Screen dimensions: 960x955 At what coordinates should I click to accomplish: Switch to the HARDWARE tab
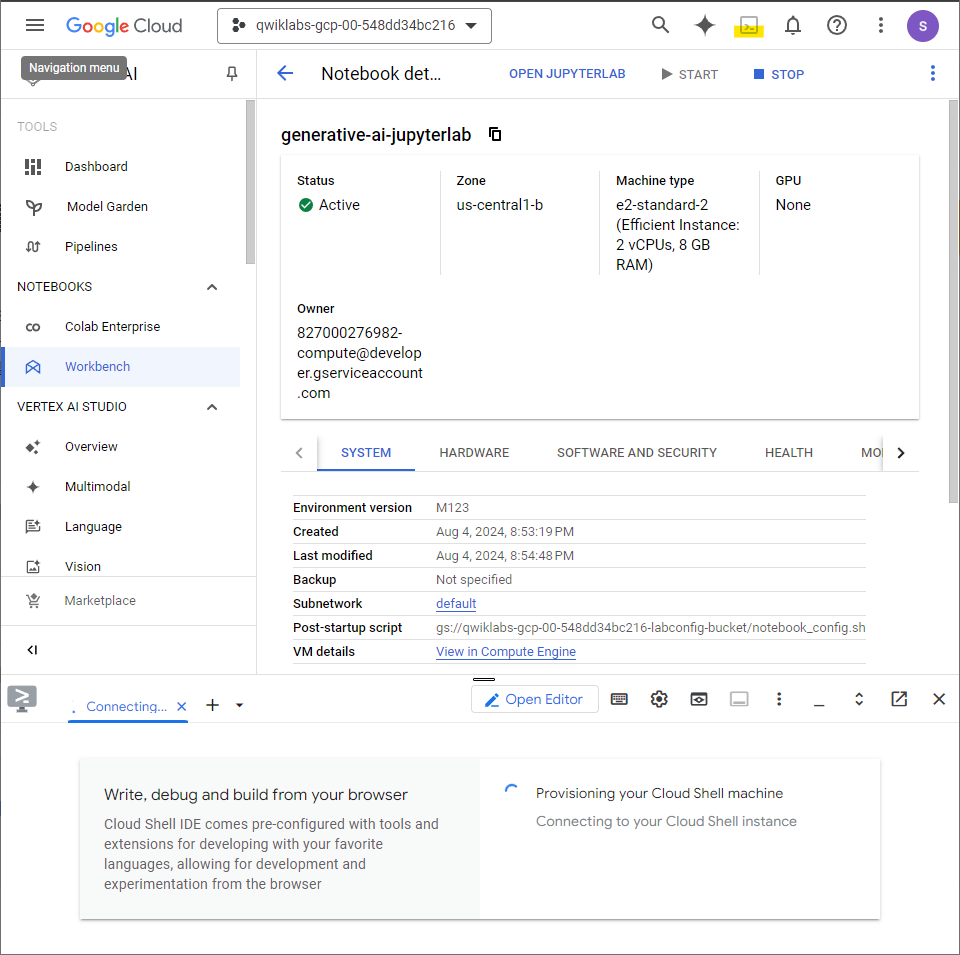pos(474,452)
